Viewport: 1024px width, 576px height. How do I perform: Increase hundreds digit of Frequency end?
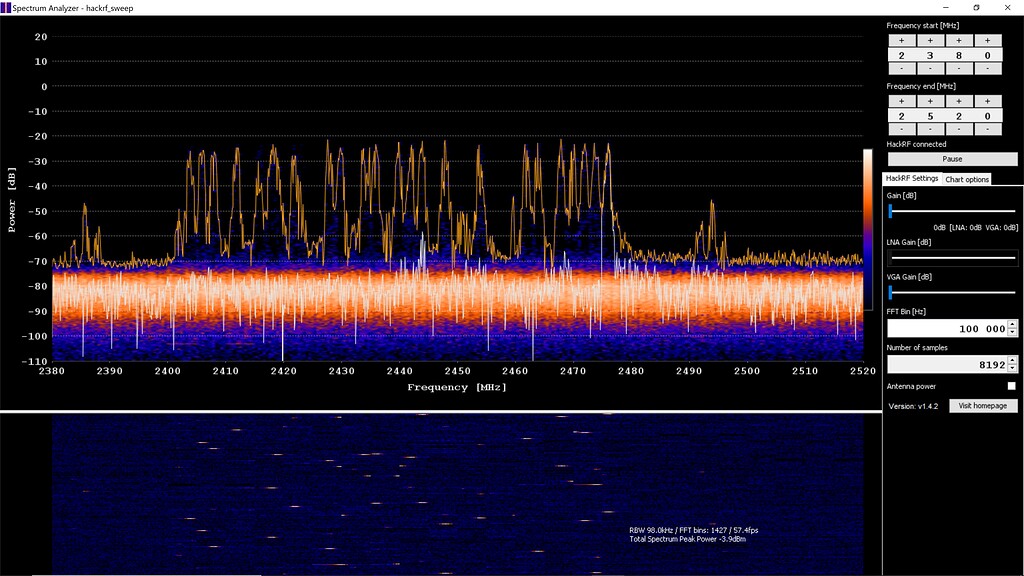pos(930,101)
